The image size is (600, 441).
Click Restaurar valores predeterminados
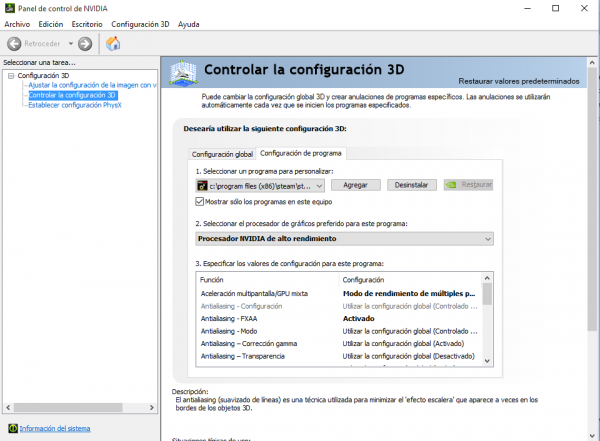[x=518, y=81]
